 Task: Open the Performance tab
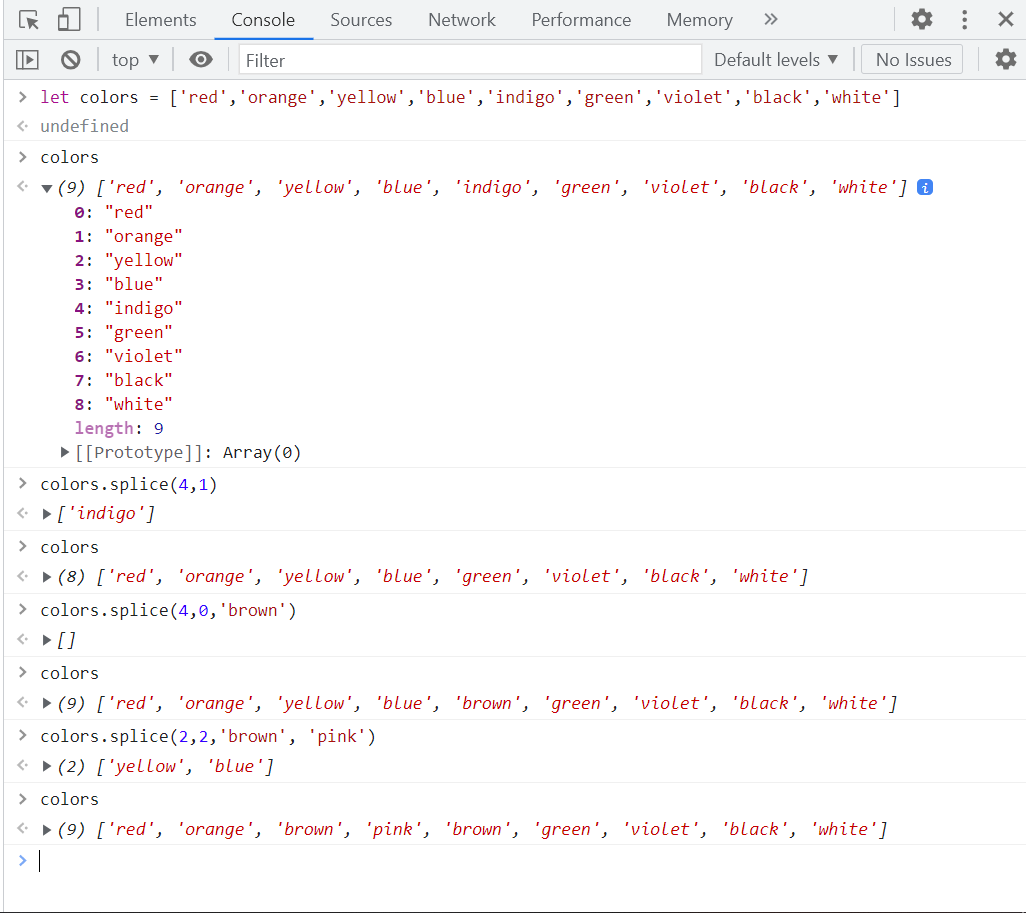tap(581, 20)
